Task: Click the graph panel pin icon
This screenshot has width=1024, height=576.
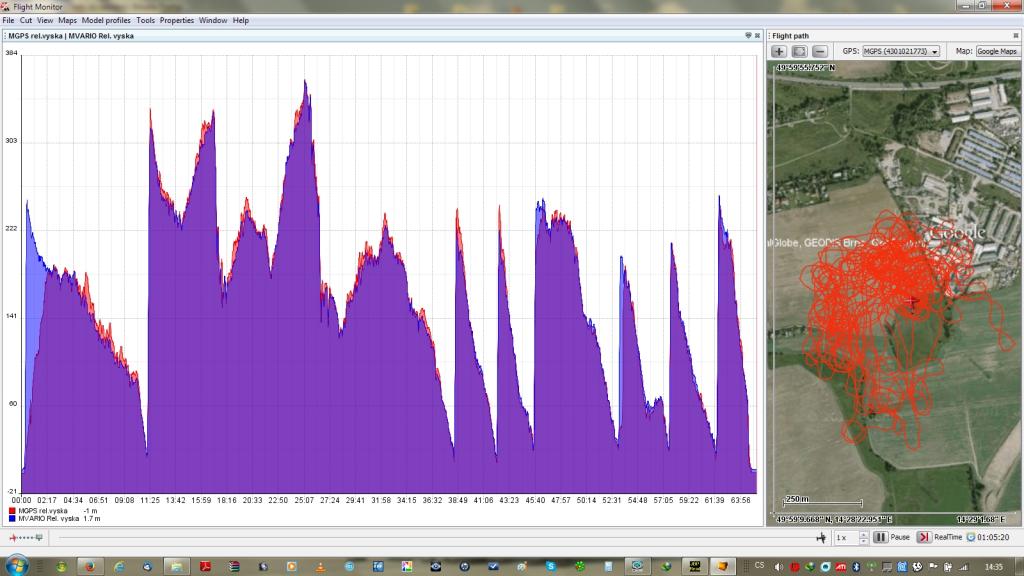Action: (747, 36)
